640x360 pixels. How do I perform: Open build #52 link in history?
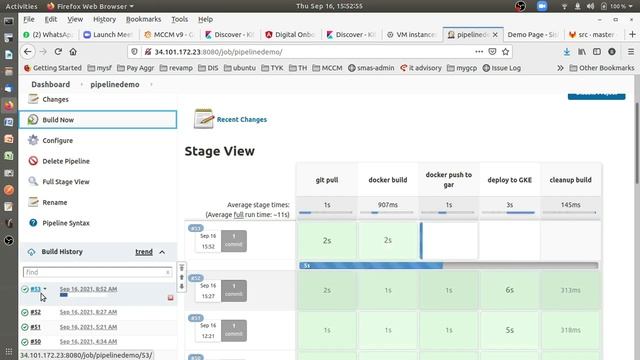tap(36, 312)
